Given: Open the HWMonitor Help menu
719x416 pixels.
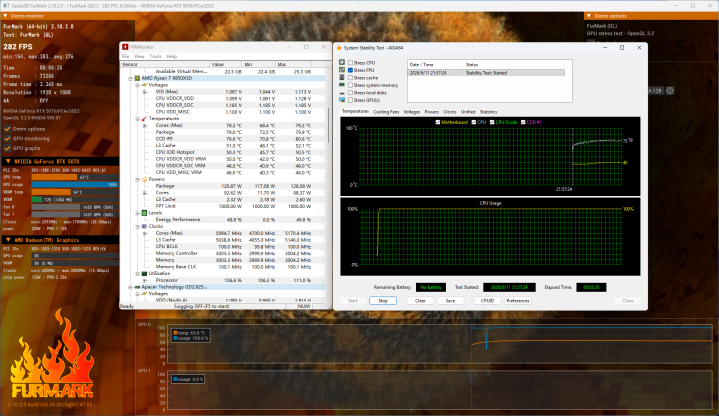Looking at the screenshot, I should pyautogui.click(x=171, y=56).
